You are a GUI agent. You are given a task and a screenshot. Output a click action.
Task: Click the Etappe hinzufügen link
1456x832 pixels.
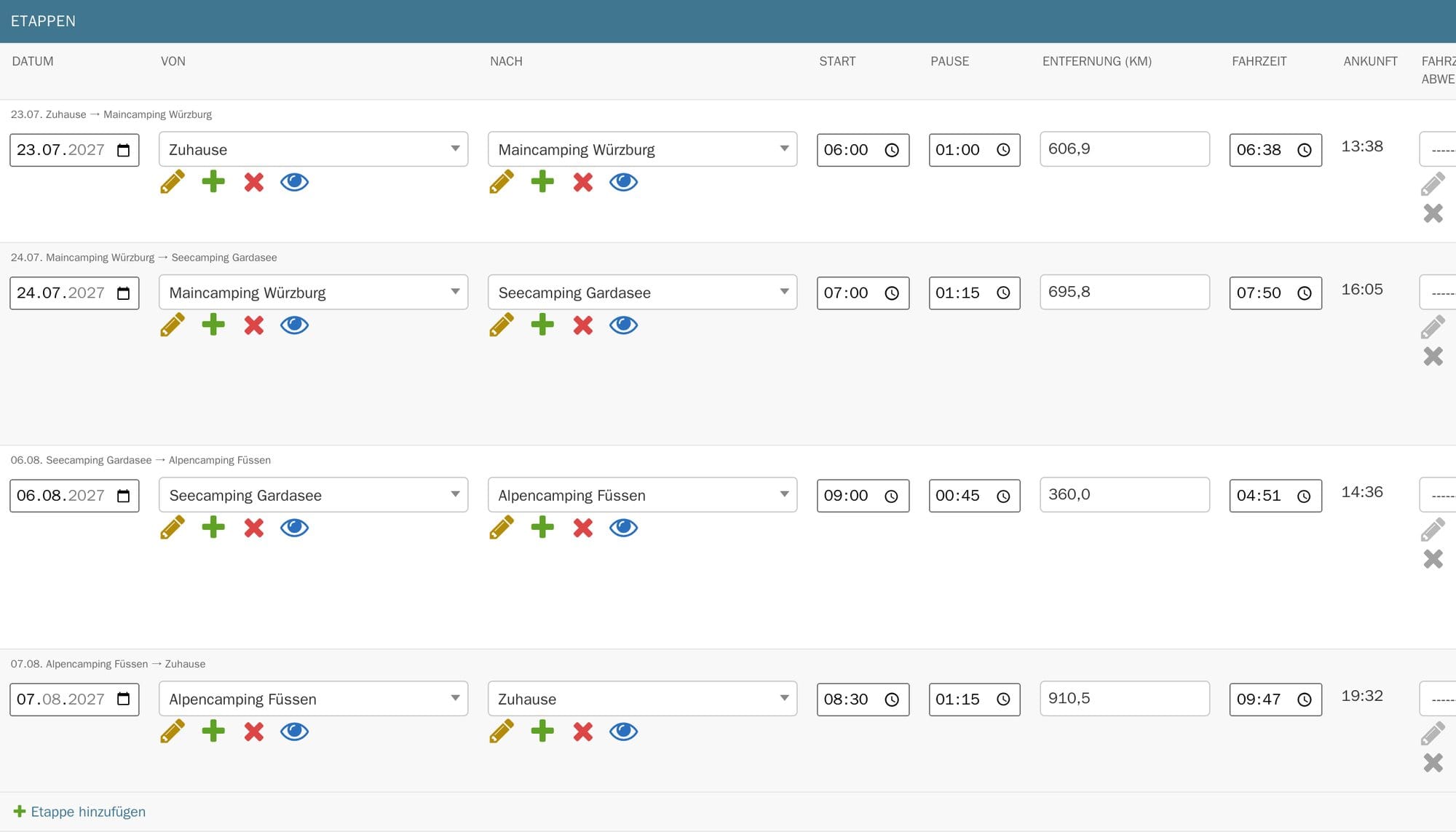point(80,812)
